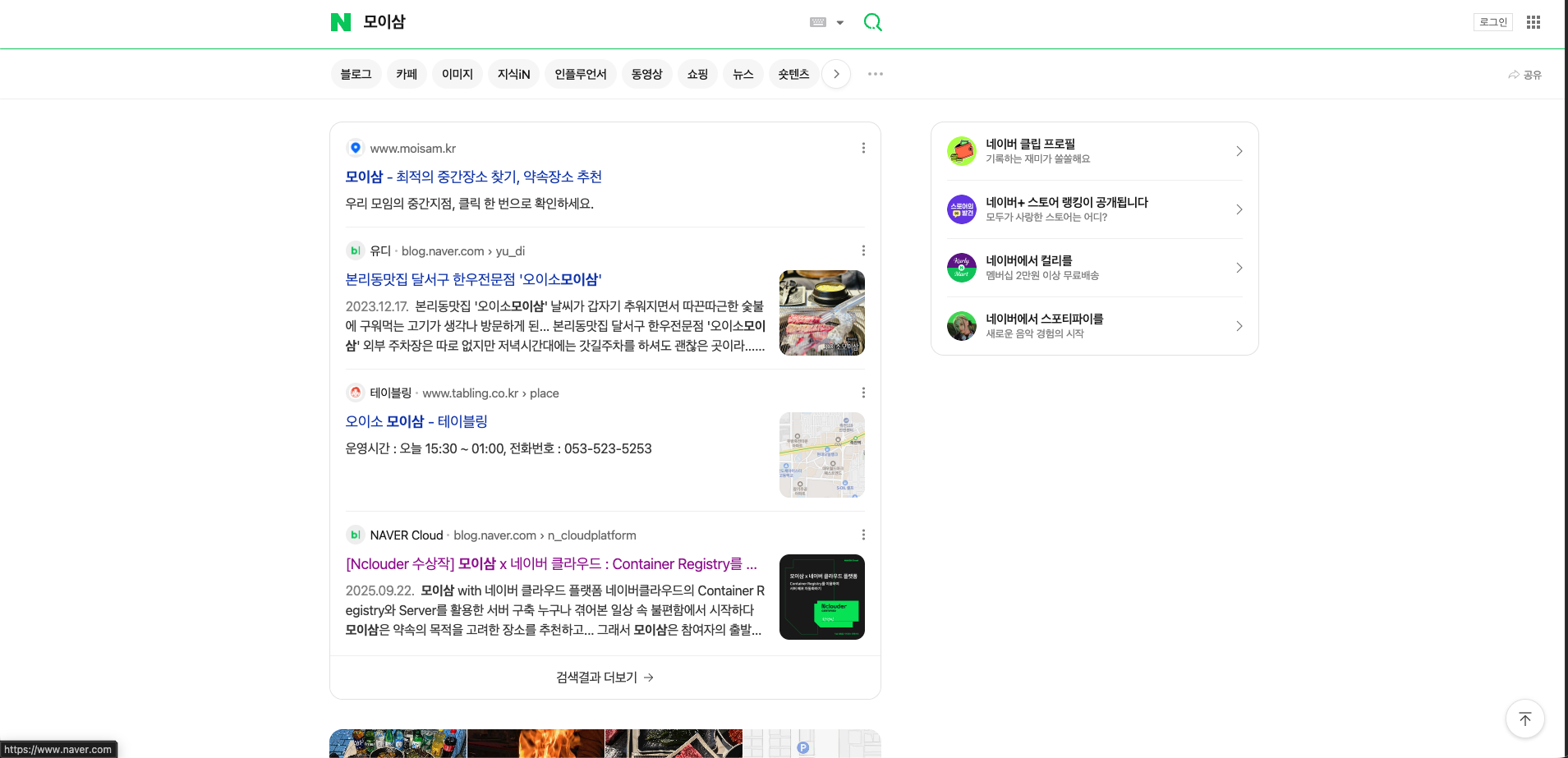Image resolution: width=1568 pixels, height=758 pixels.
Task: Click the 테이블링 site favicon
Action: (x=355, y=393)
